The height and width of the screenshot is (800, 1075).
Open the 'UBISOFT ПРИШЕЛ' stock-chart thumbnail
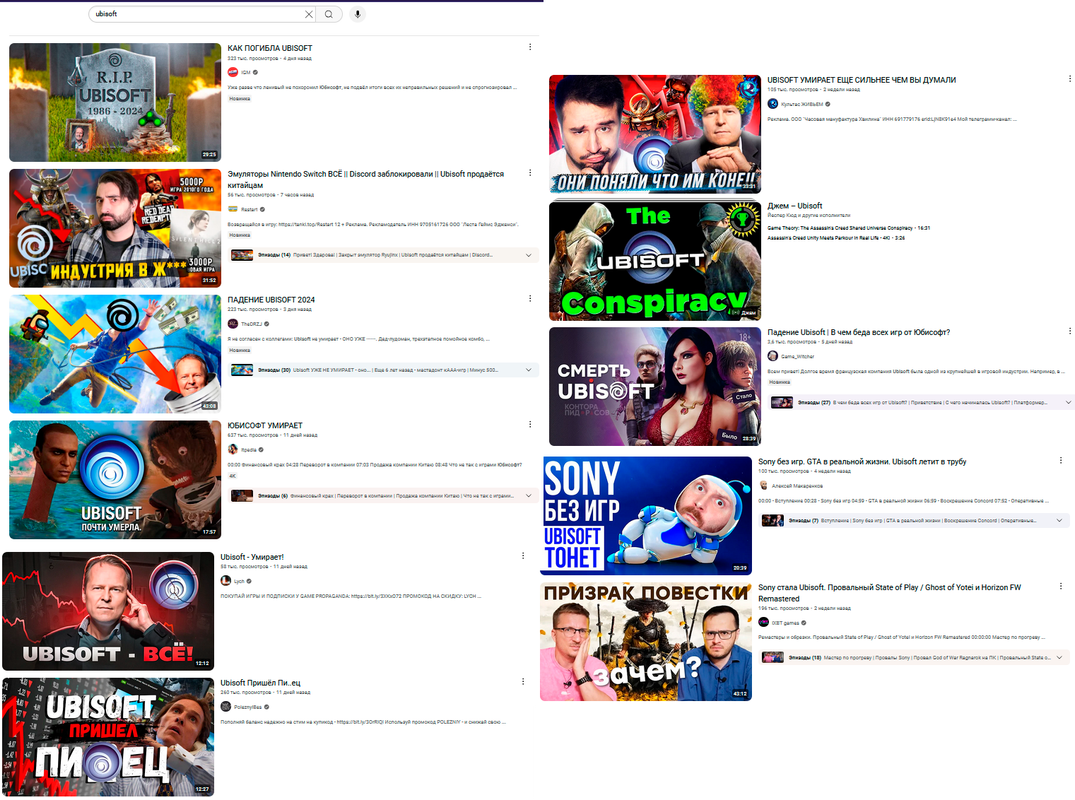pyautogui.click(x=108, y=737)
